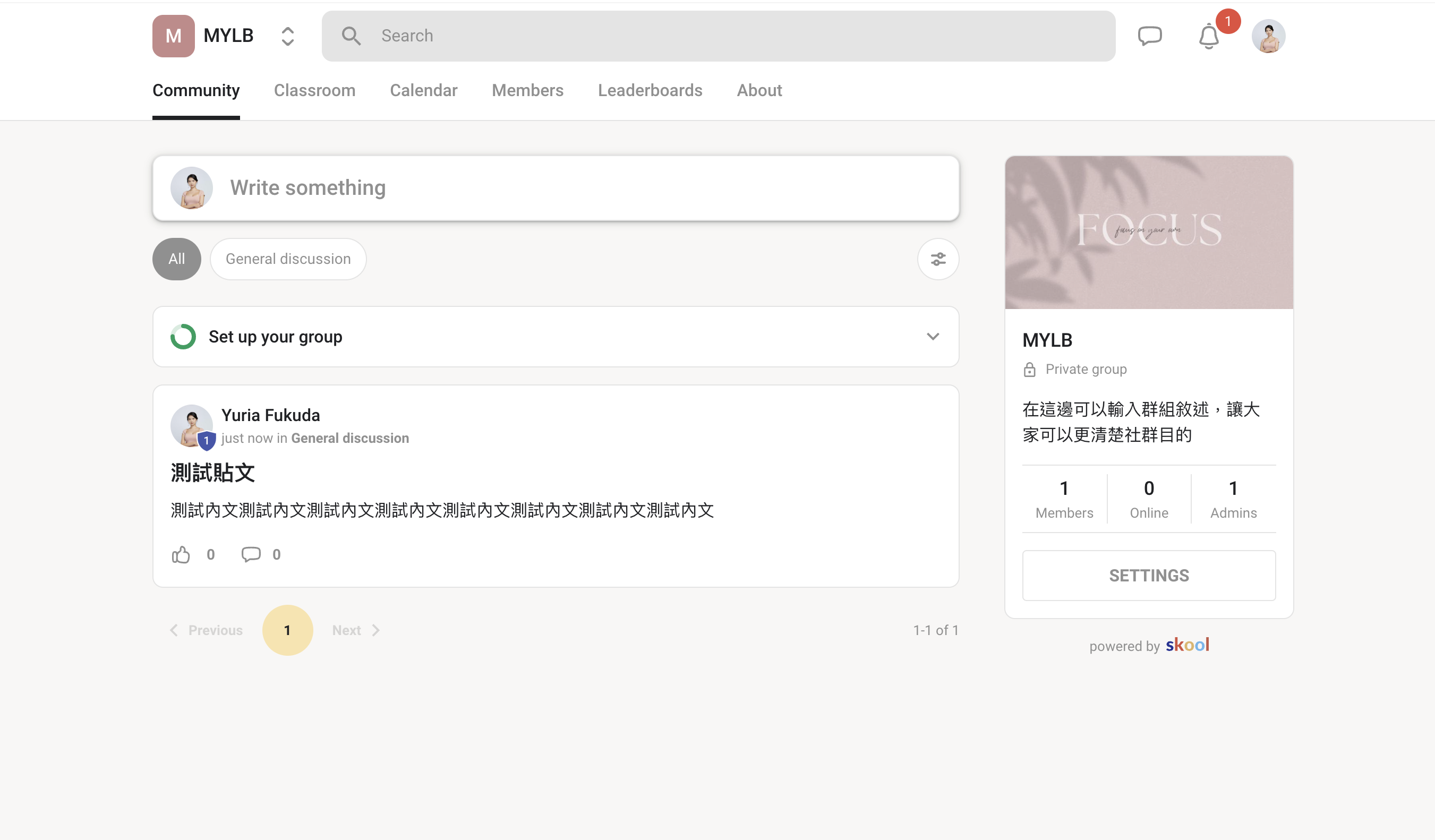Click the level 1 badge on avatar

(x=206, y=441)
